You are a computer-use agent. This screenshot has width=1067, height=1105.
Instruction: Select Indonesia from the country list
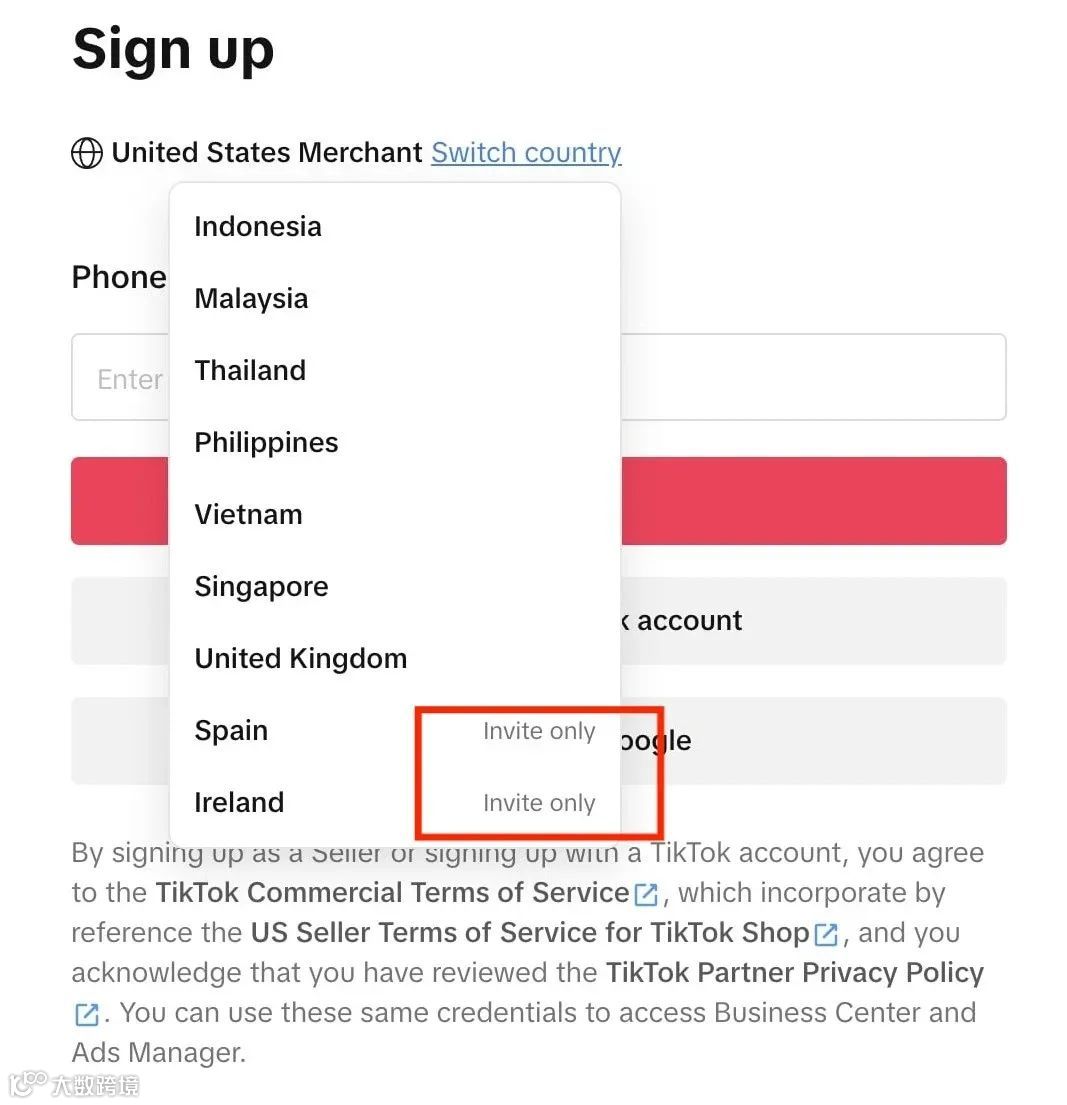tap(395, 227)
